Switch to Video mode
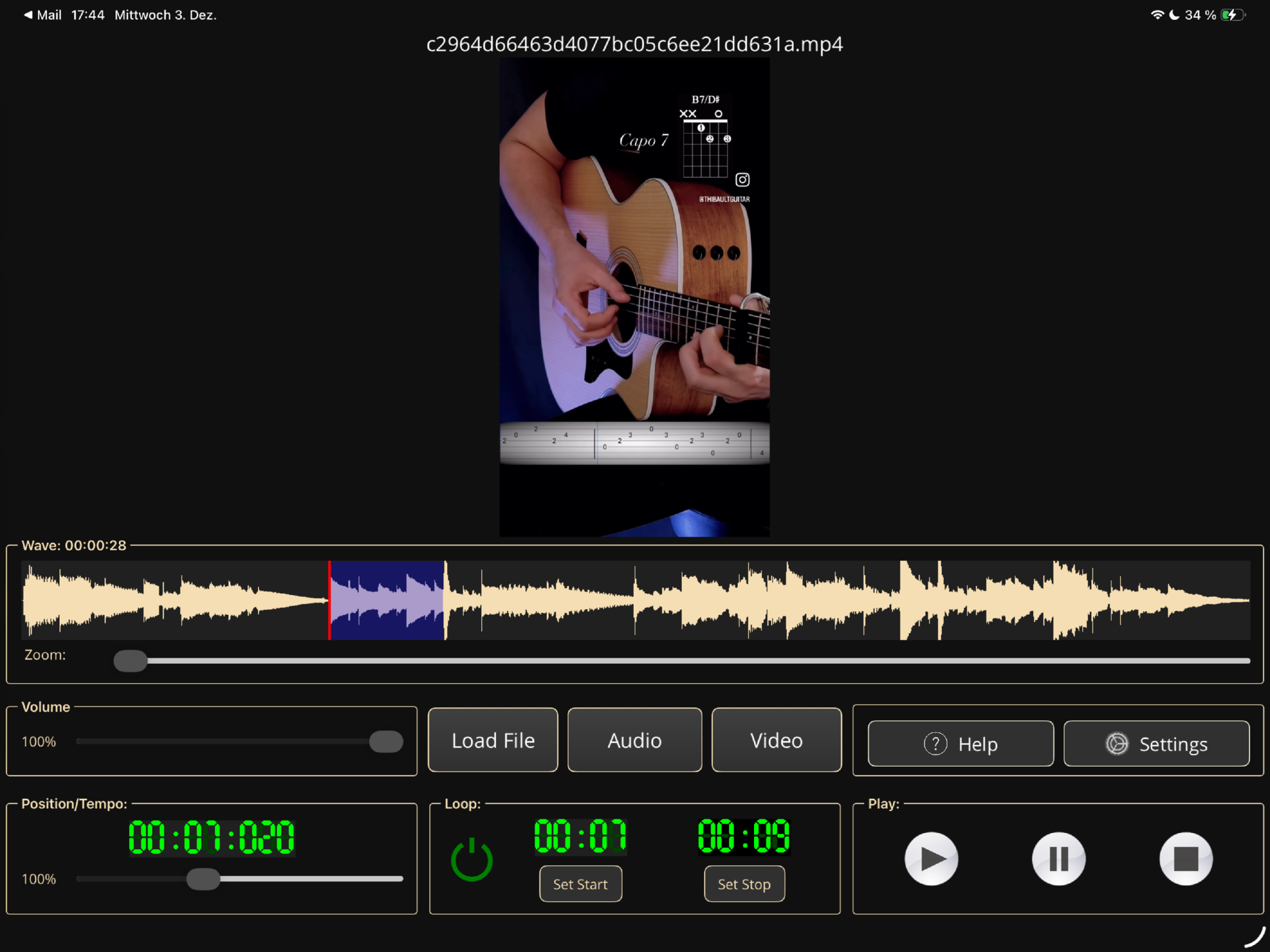 click(776, 740)
